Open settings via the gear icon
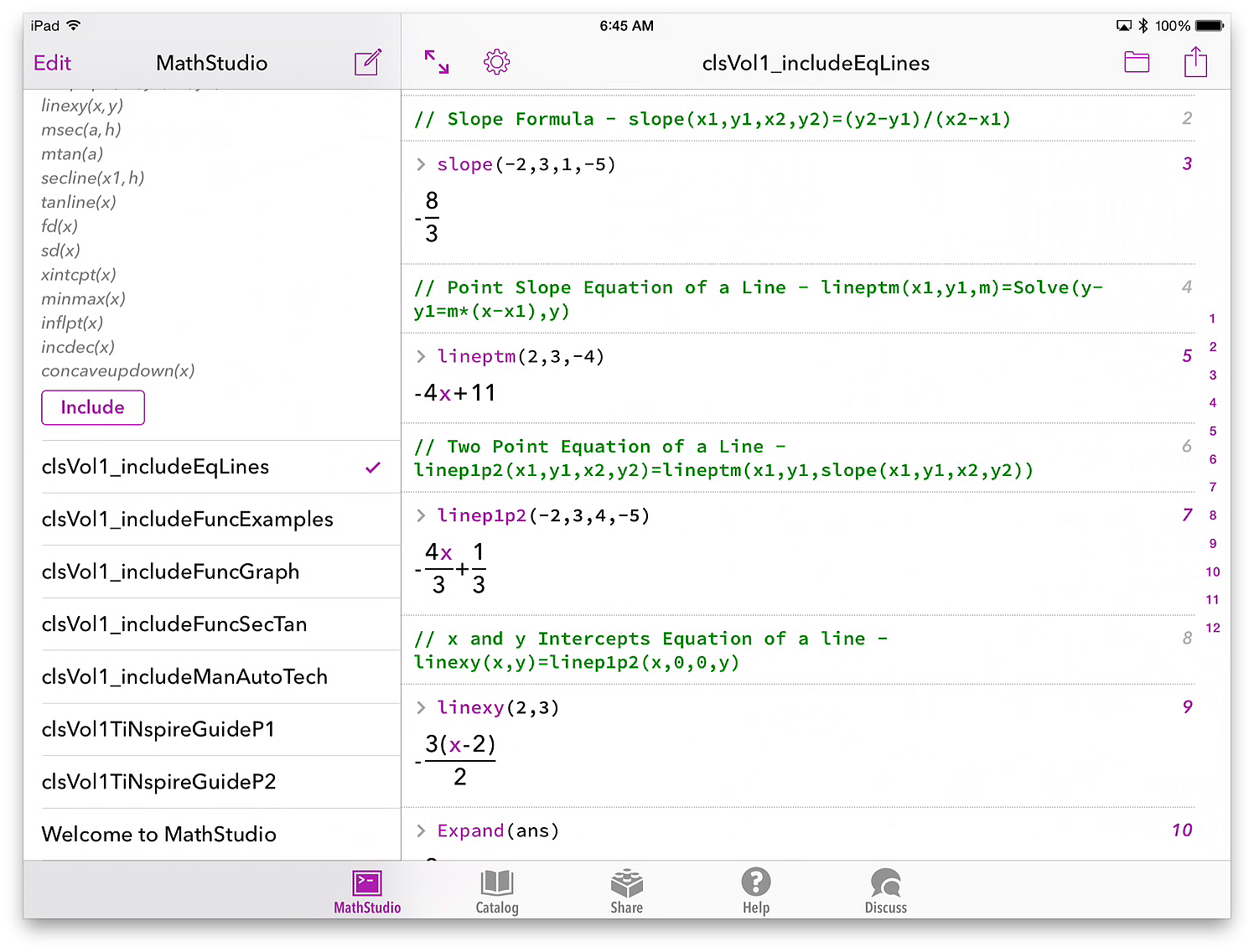The height and width of the screenshot is (952, 1254). pyautogui.click(x=496, y=62)
